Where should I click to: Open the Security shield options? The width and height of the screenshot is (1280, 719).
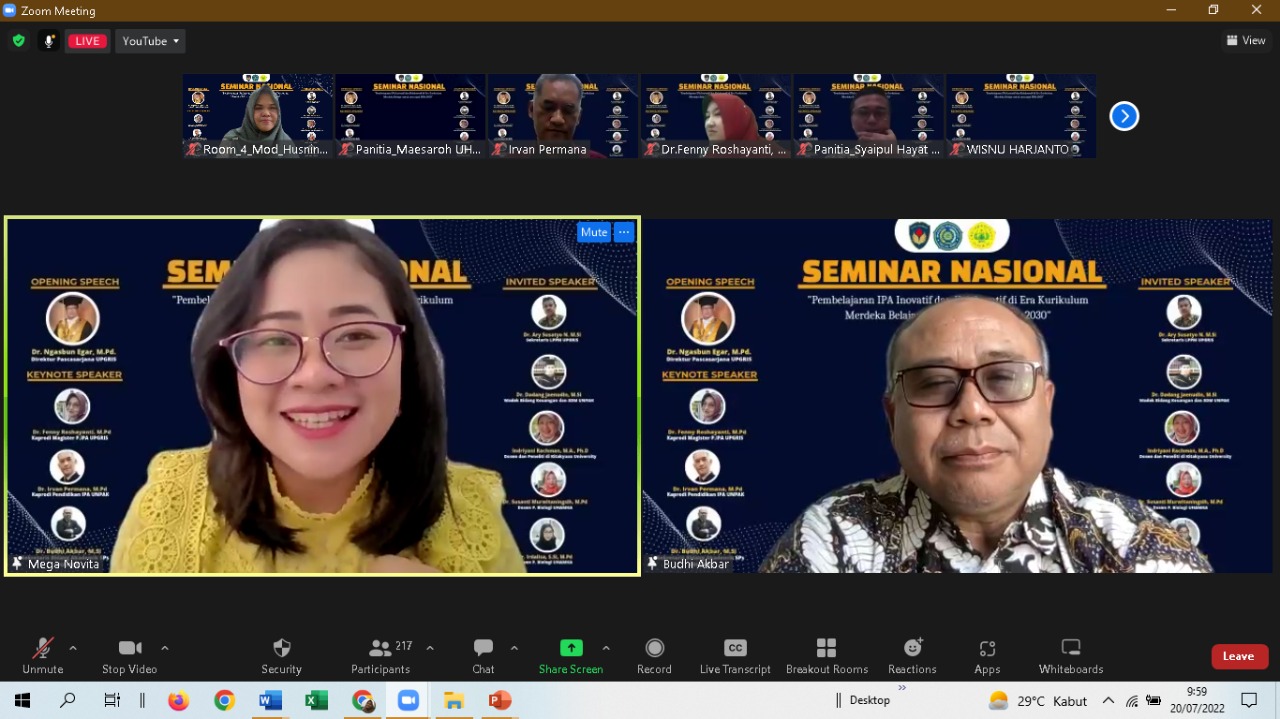click(281, 655)
